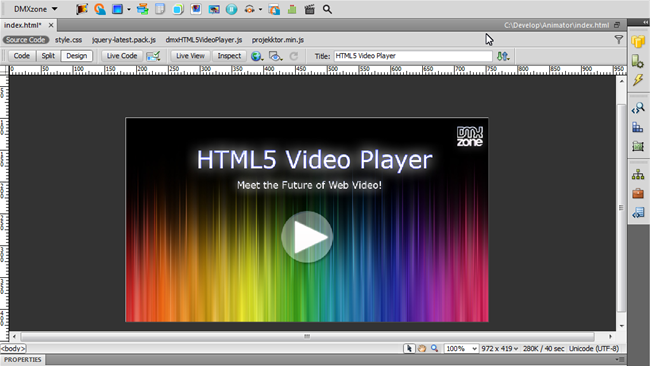650x366 pixels.
Task: Open the Server Behaviors gear icon in side dock
Action: (638, 61)
